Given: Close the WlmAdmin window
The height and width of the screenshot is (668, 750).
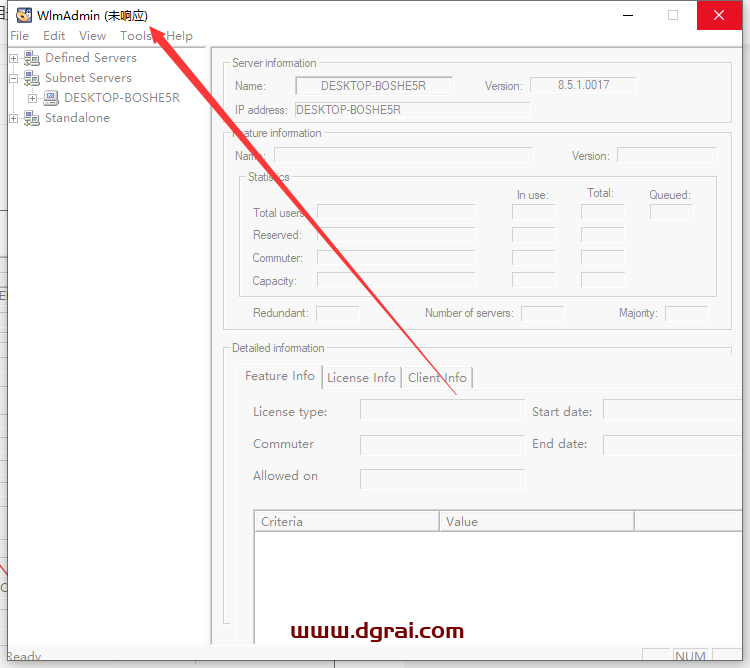Looking at the screenshot, I should pyautogui.click(x=719, y=15).
